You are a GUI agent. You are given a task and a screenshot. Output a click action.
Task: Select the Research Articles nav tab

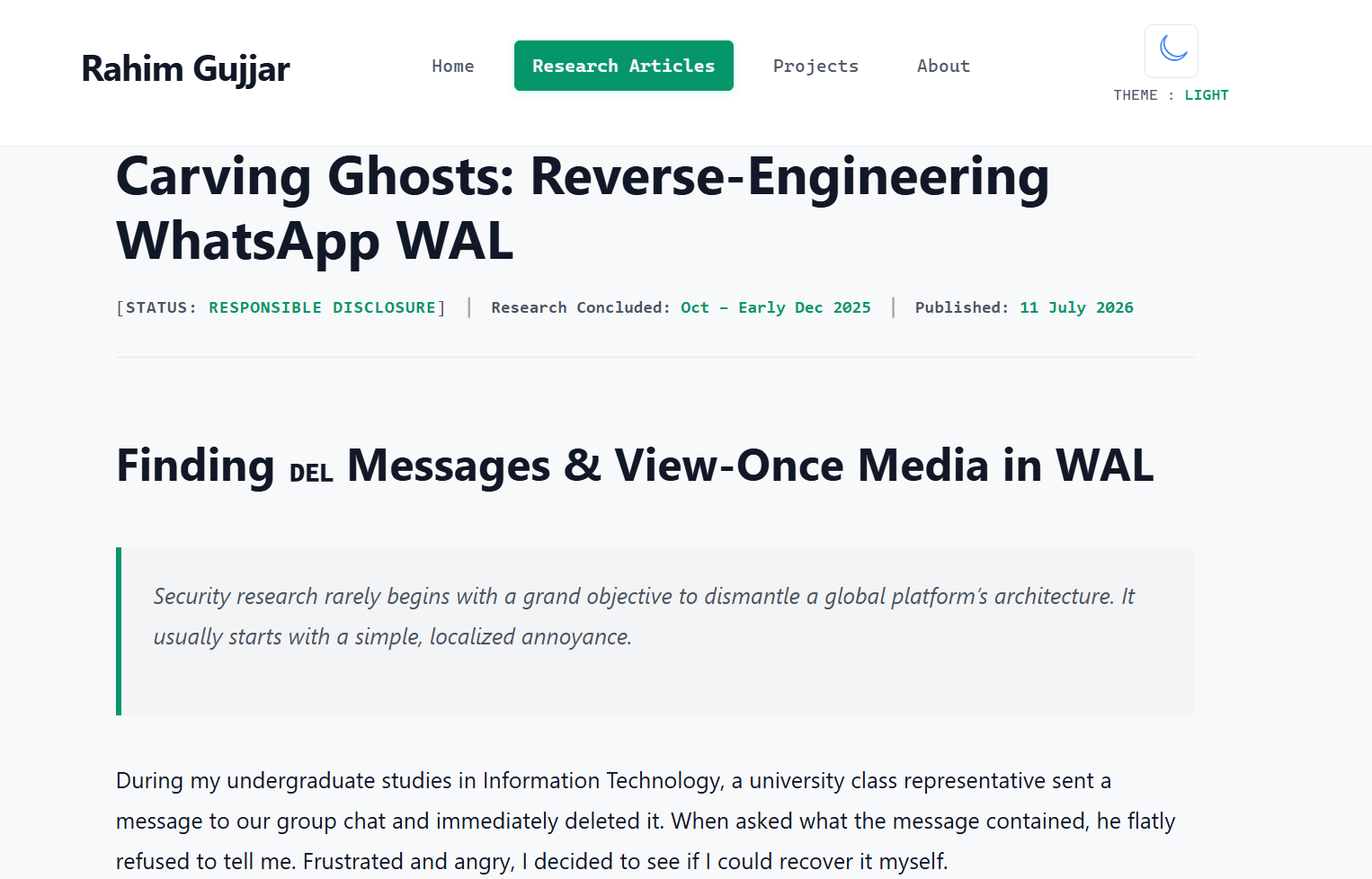(x=623, y=66)
